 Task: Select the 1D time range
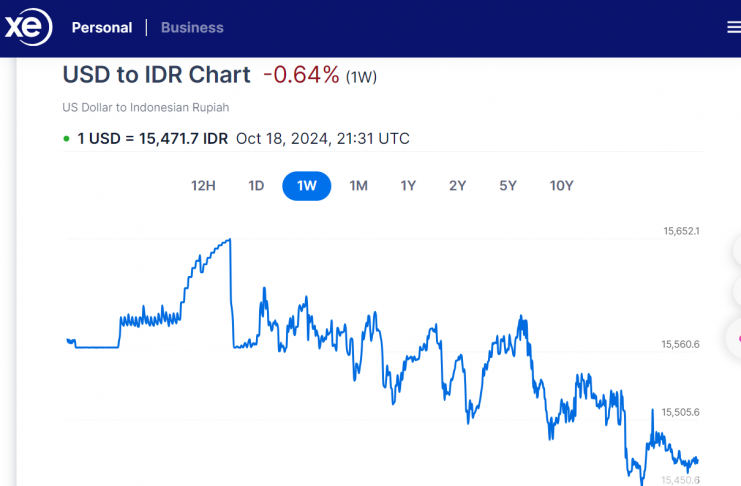pyautogui.click(x=256, y=186)
